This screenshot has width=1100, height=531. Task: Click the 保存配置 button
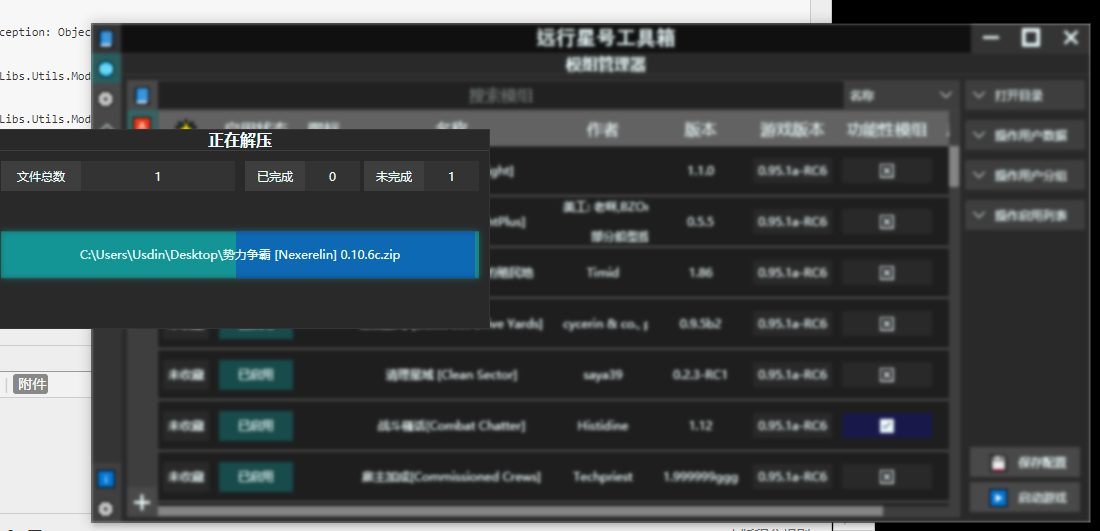pos(1024,463)
